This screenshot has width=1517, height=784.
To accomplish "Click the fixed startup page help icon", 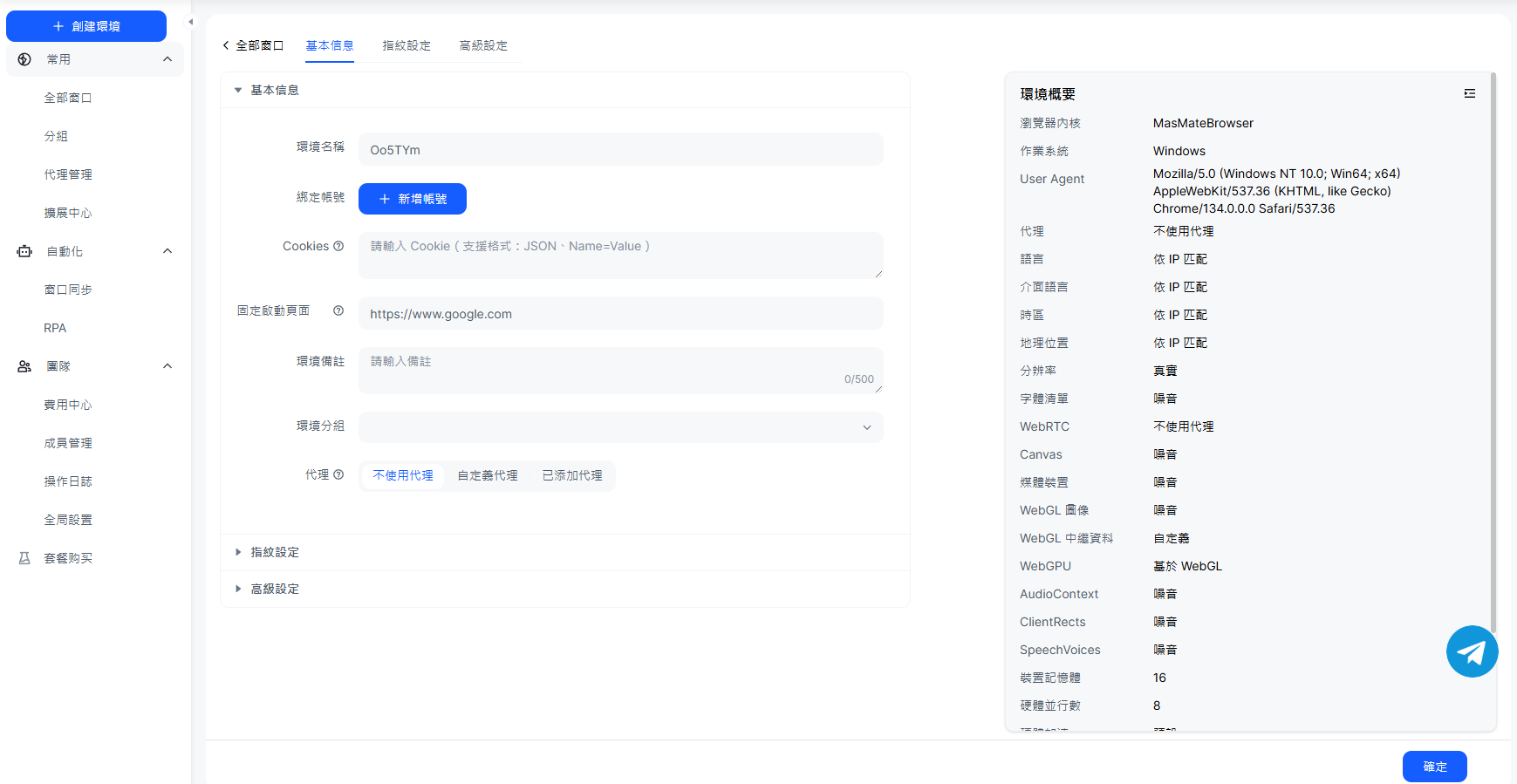I will tap(338, 310).
